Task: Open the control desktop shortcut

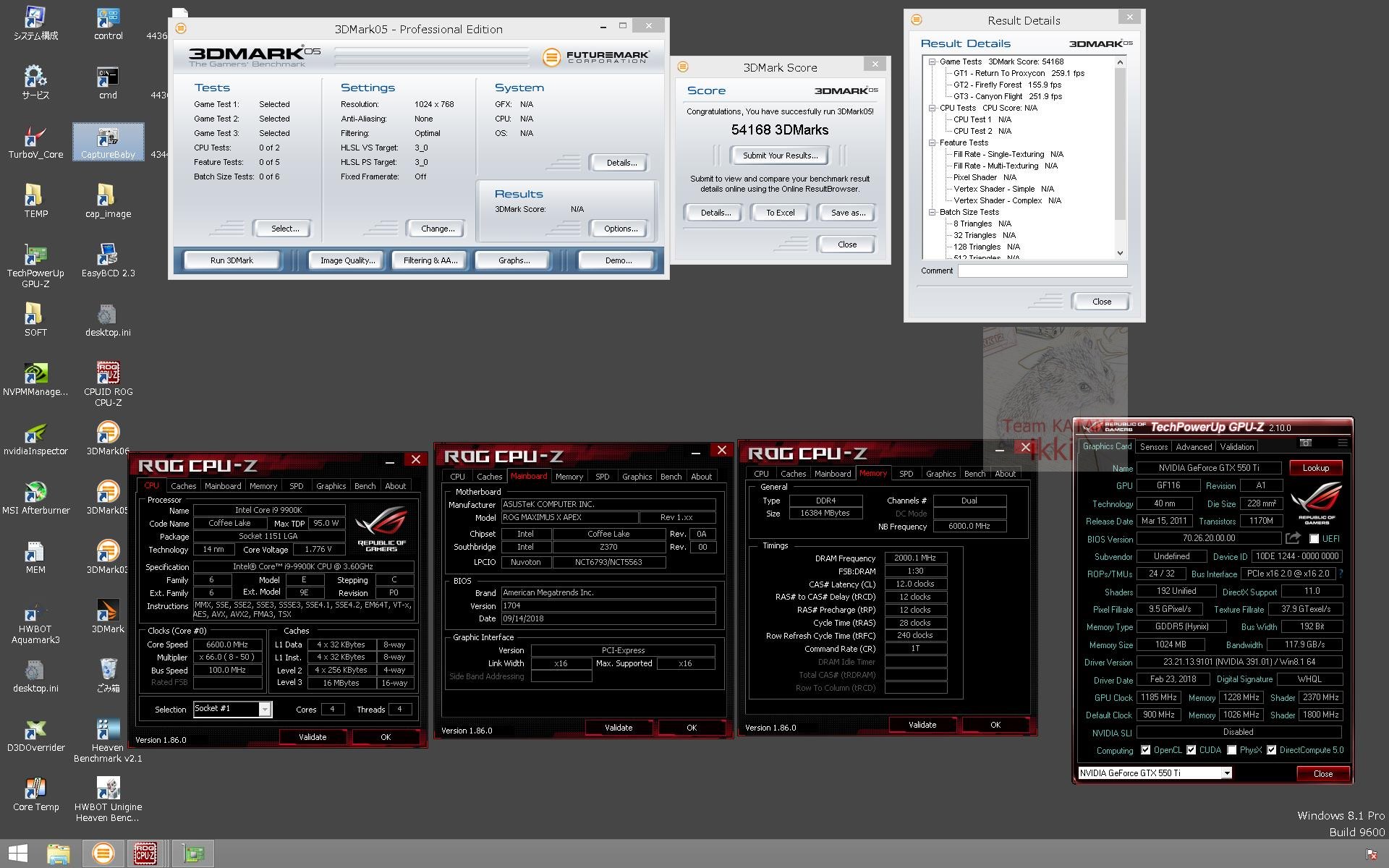Action: (x=108, y=23)
